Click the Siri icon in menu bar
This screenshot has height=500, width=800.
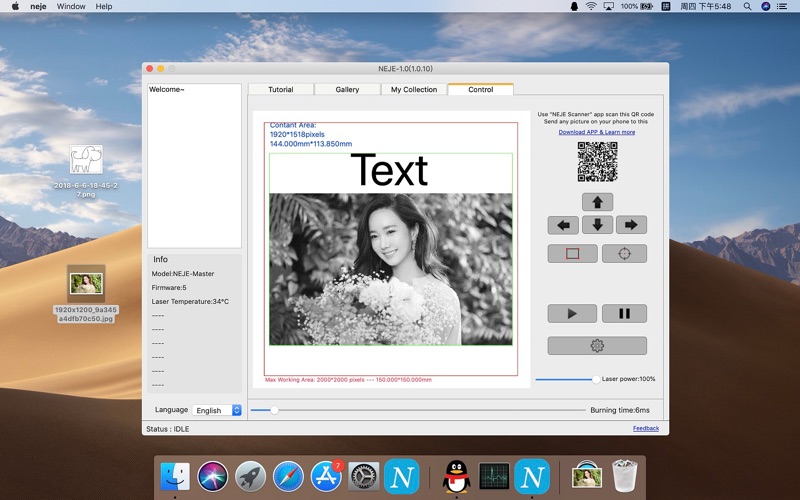pos(765,6)
